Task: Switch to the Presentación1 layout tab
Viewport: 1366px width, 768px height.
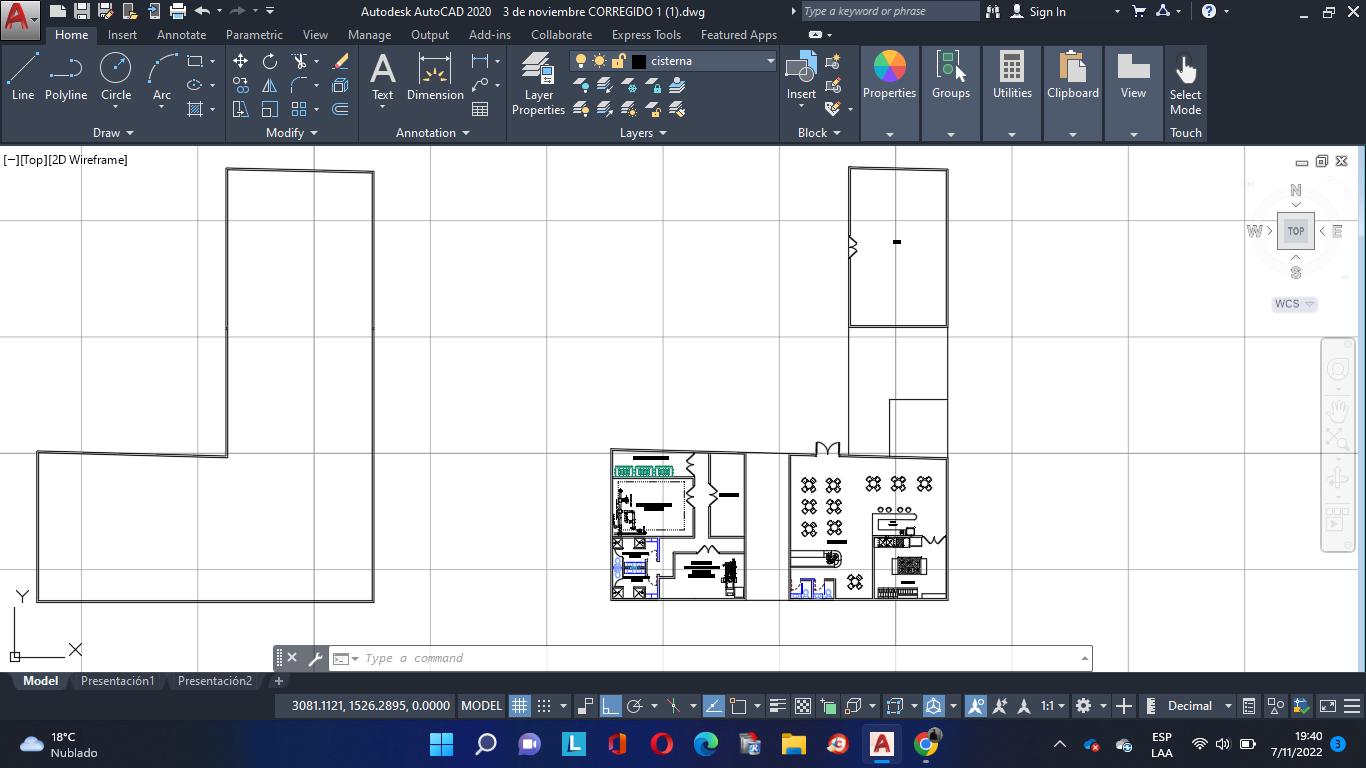Action: pos(118,681)
